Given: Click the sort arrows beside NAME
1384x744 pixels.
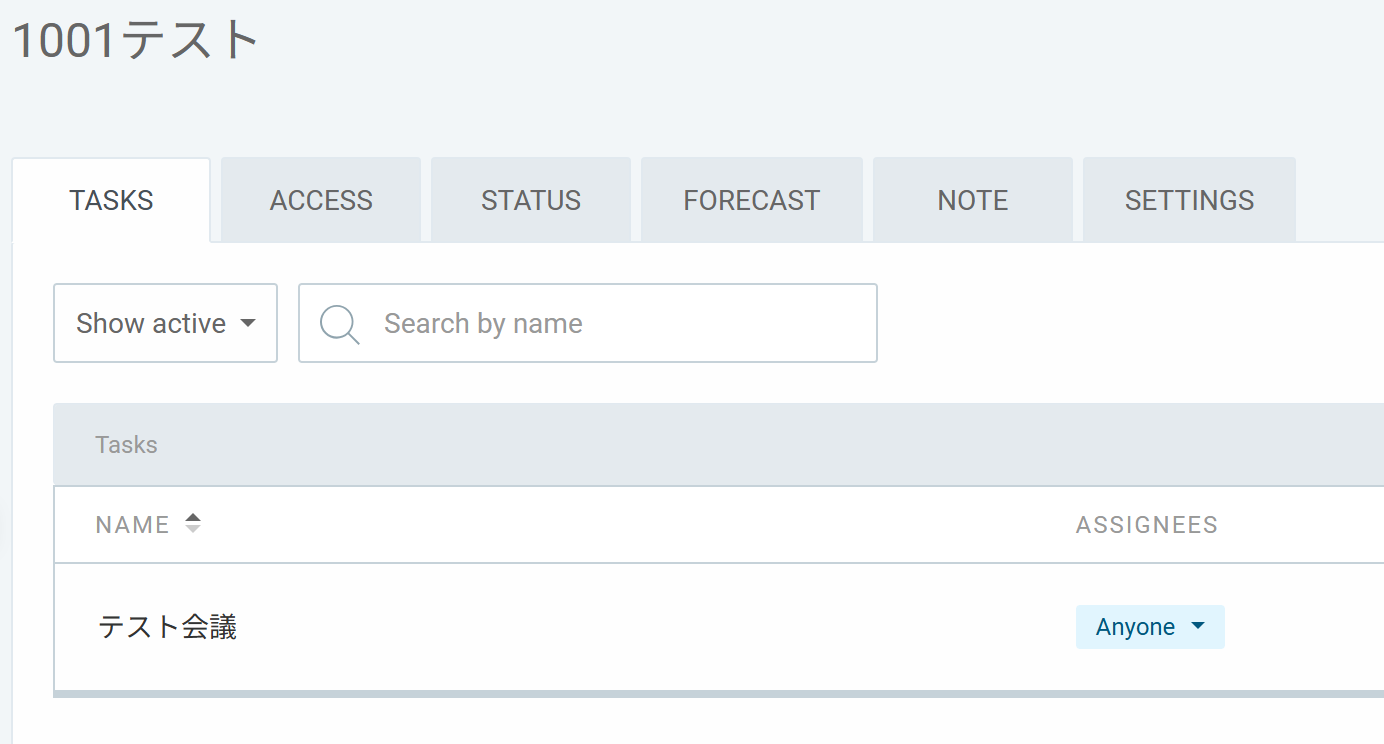Looking at the screenshot, I should click(193, 523).
